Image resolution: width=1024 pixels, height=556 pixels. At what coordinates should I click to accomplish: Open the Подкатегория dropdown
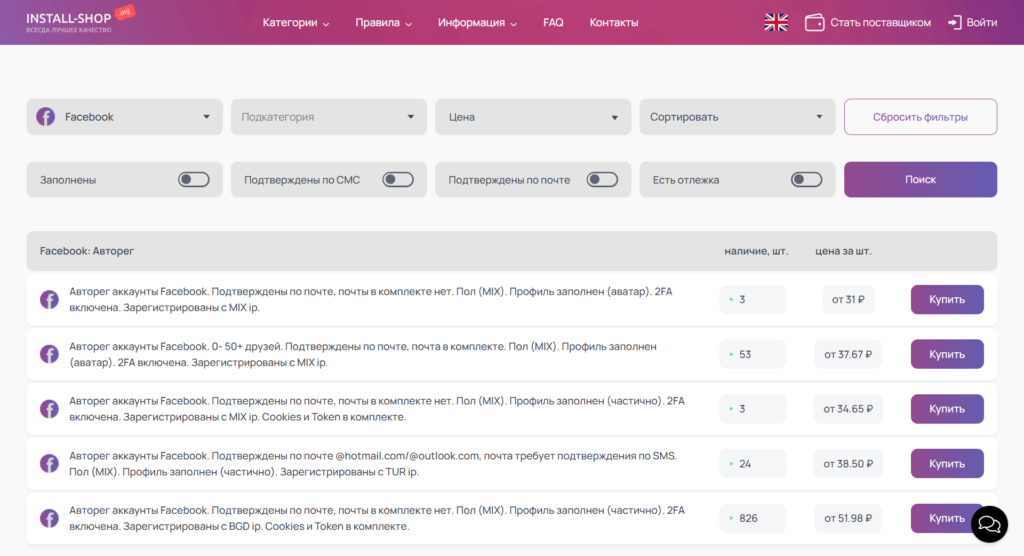tap(328, 117)
